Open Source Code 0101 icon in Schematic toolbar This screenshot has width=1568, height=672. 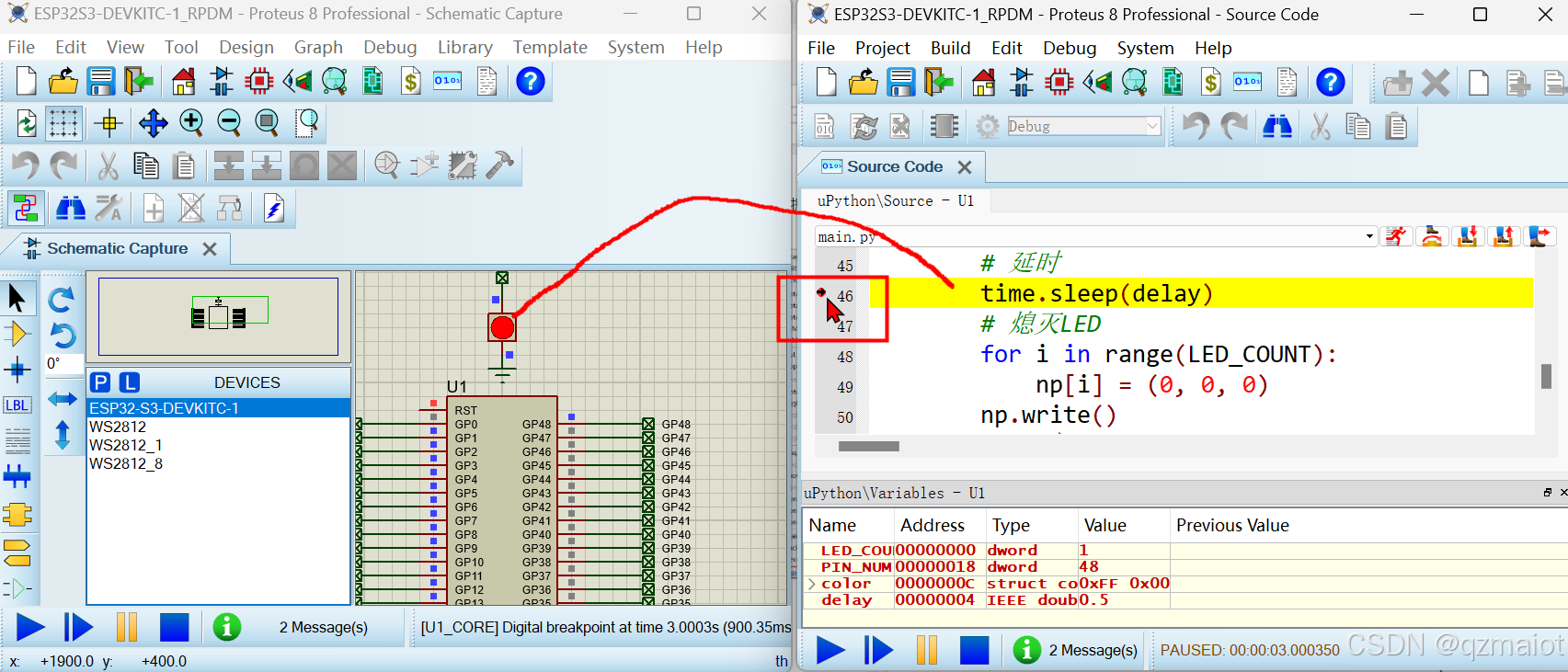[x=448, y=82]
